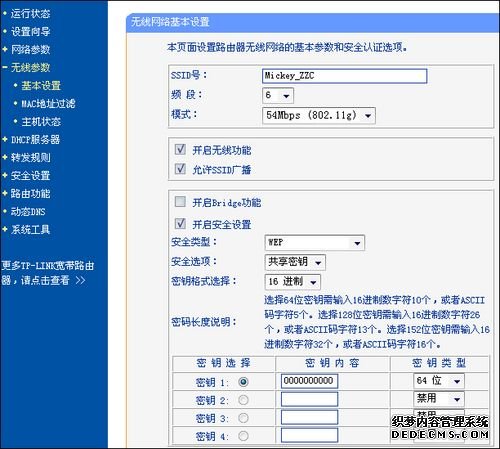The height and width of the screenshot is (449, 500).
Task: Toggle 开启无线功能 checkbox
Action: pos(180,149)
